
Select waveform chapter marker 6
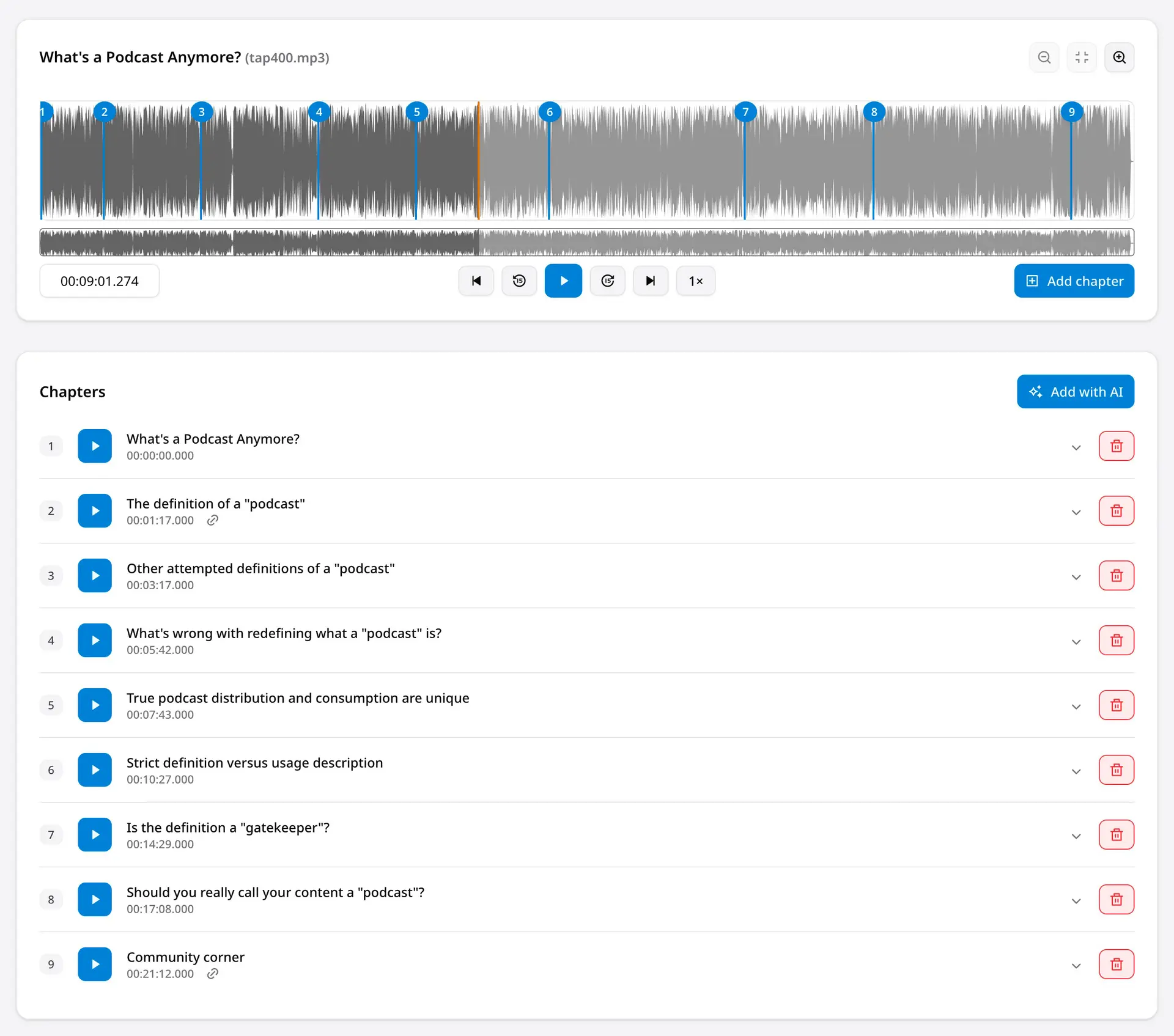tap(549, 112)
